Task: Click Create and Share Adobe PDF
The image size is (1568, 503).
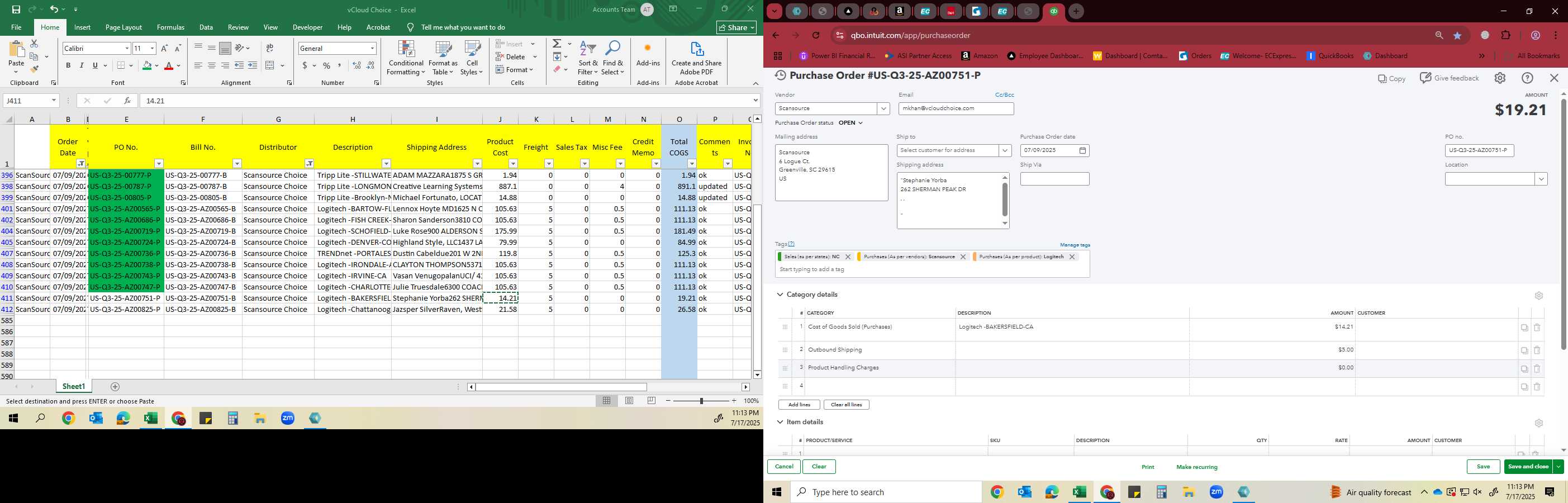Action: (696, 59)
